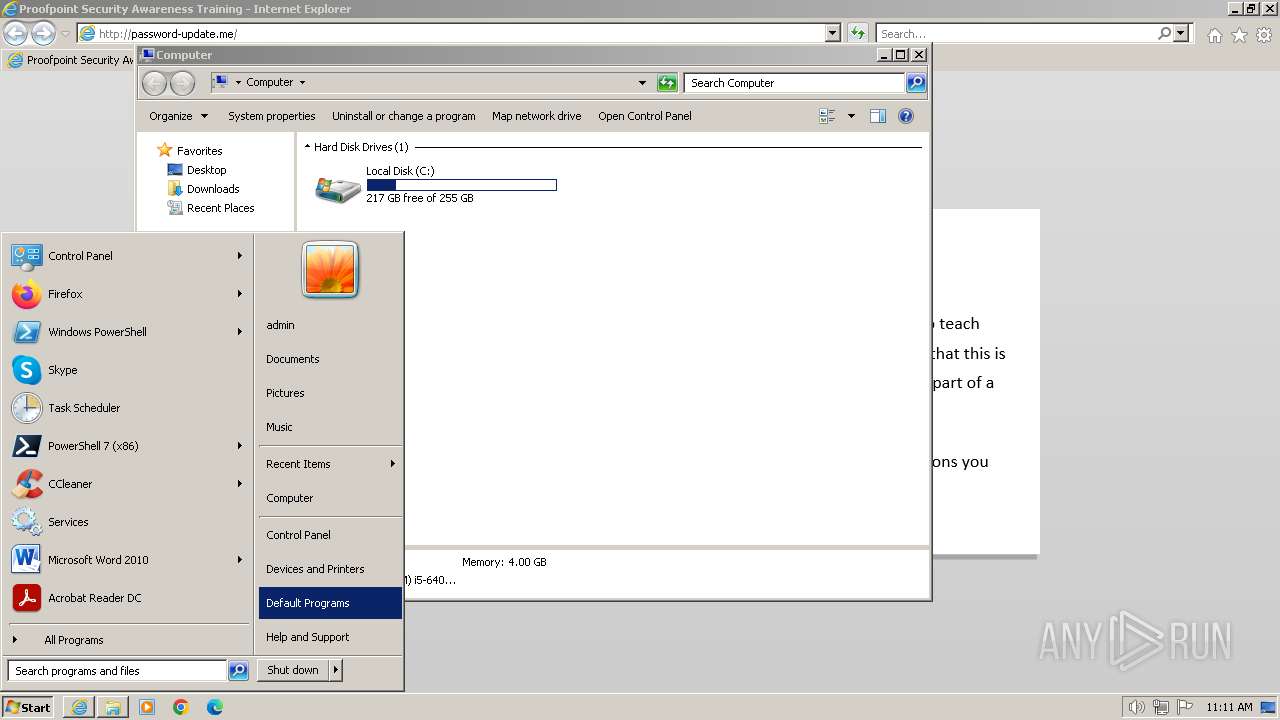Image resolution: width=1280 pixels, height=720 pixels.
Task: Launch PowerShell 7 (x86)
Action: coord(126,446)
